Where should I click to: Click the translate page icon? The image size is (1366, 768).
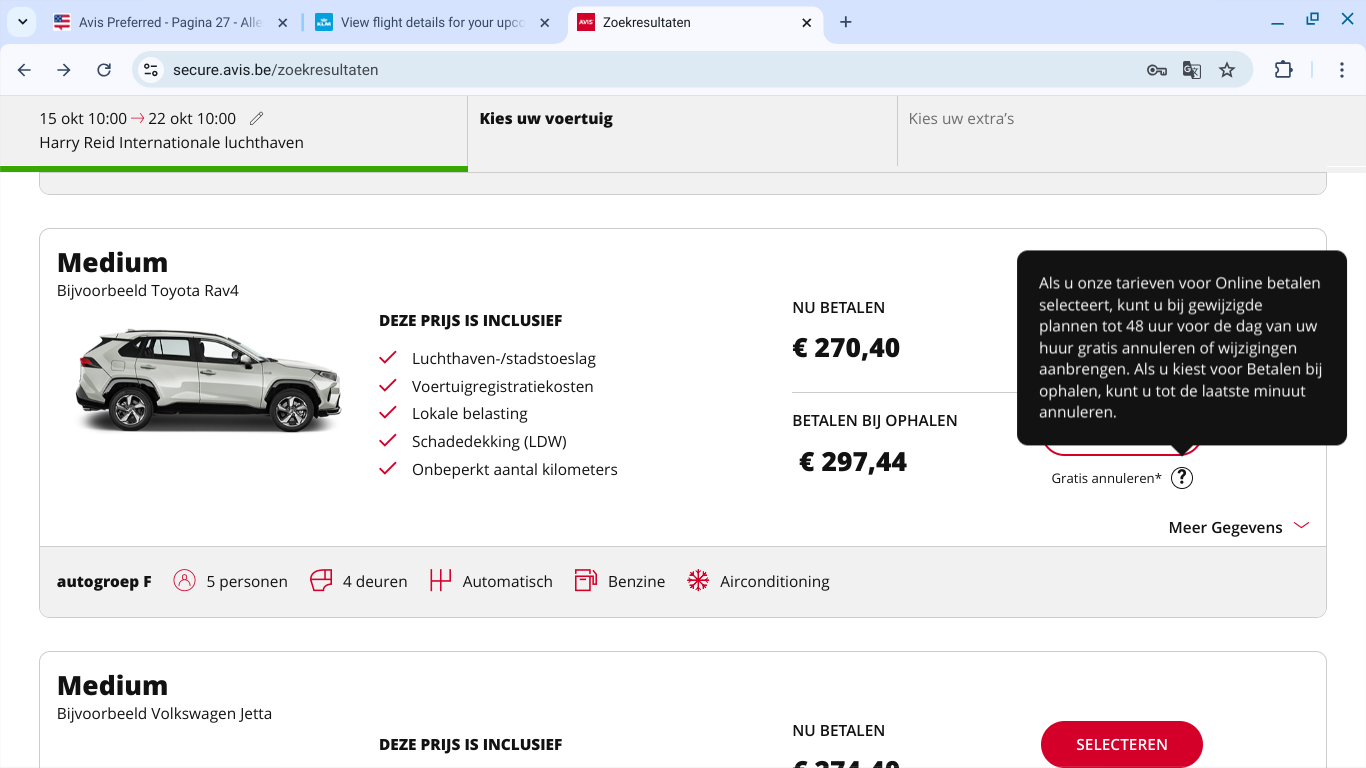[x=1191, y=70]
